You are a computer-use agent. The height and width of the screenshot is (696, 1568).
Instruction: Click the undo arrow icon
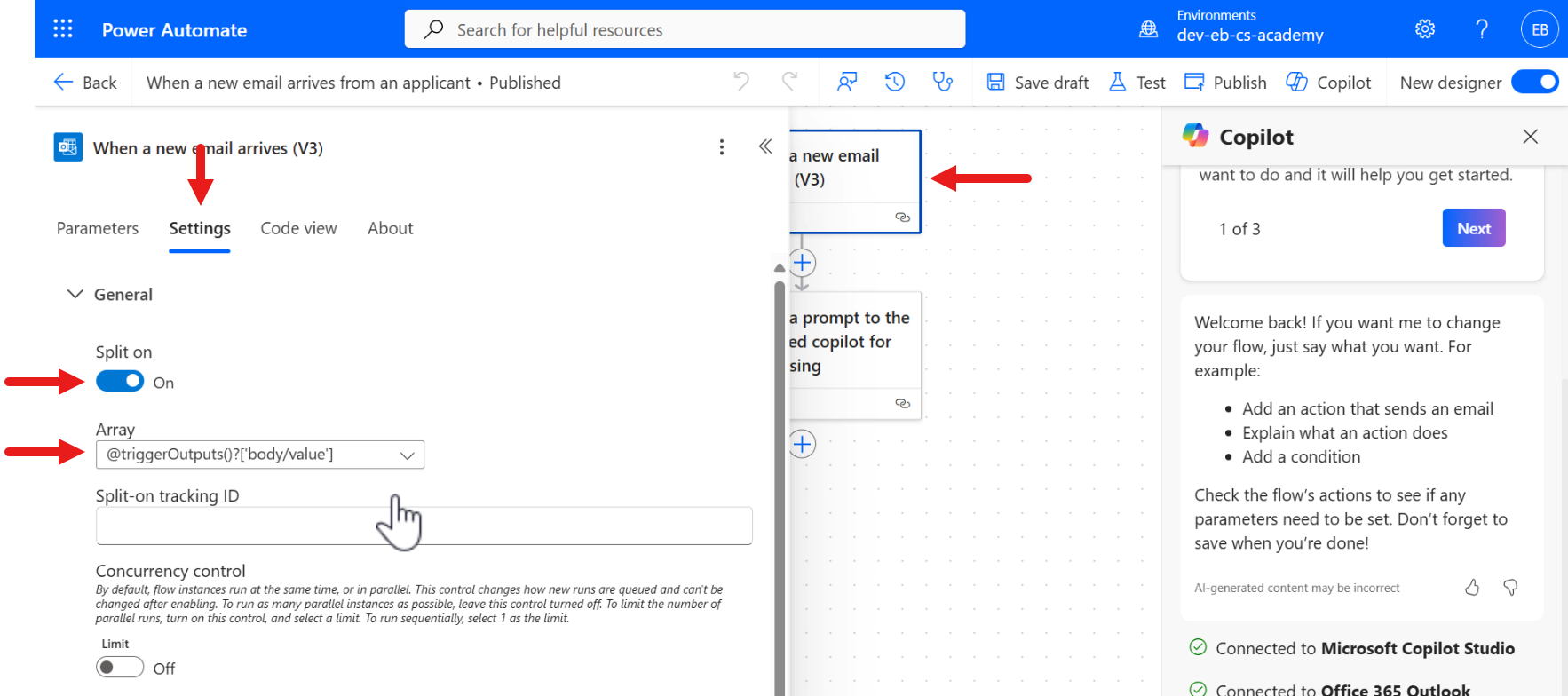[741, 82]
